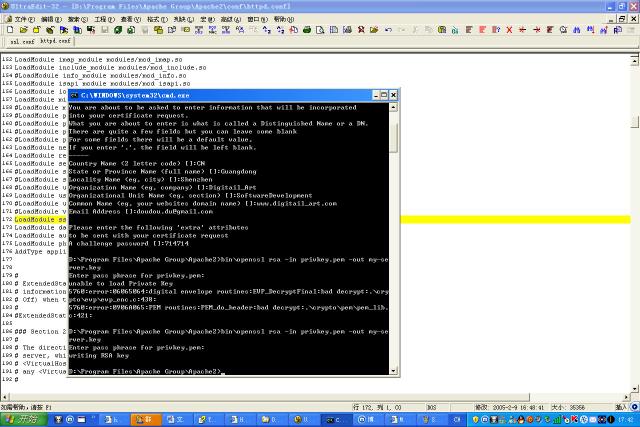Screen dimensions: 640x427
Task: Click 'unable to load Private Key' line
Action: (121, 283)
